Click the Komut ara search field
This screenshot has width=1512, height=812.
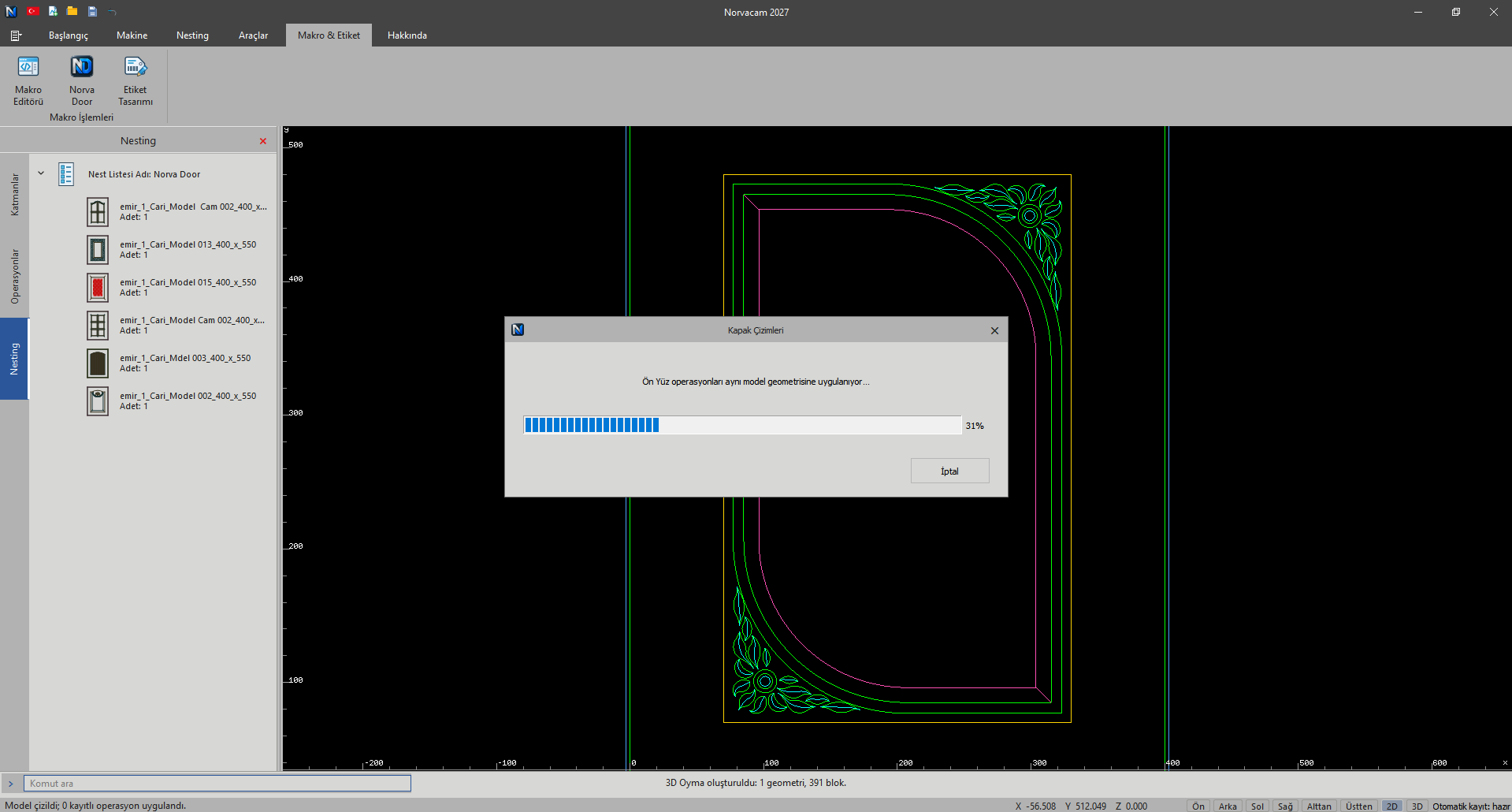[x=217, y=783]
